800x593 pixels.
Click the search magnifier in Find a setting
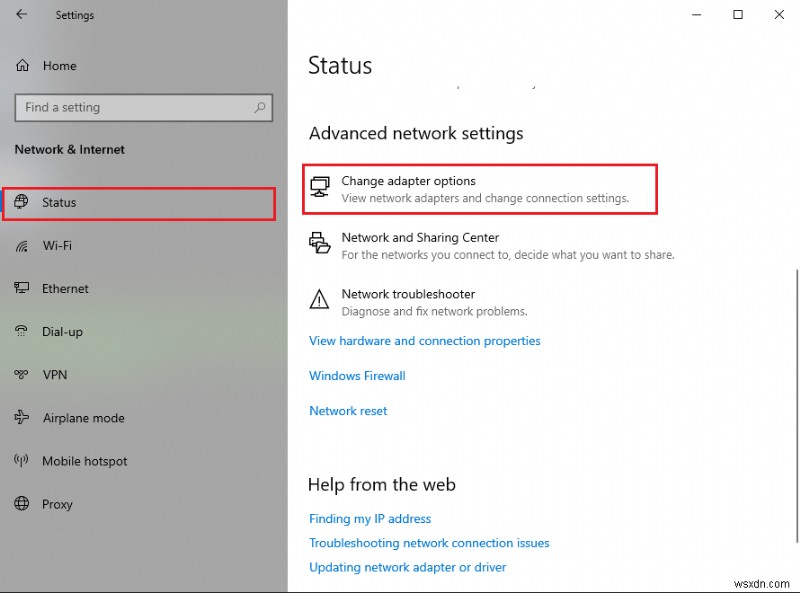pyautogui.click(x=258, y=107)
